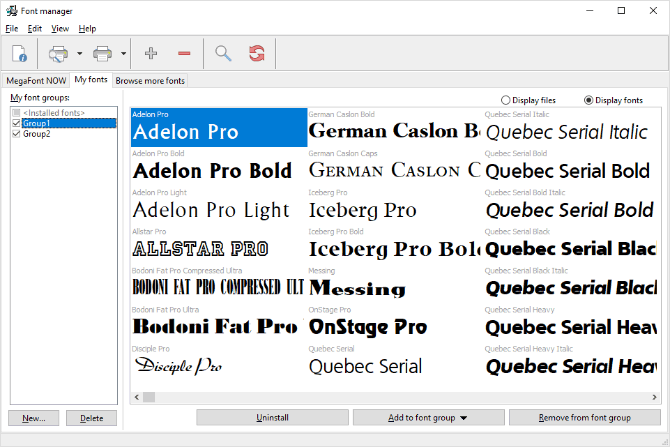Open the Add to font group dropdown
The image size is (670, 447).
429,418
